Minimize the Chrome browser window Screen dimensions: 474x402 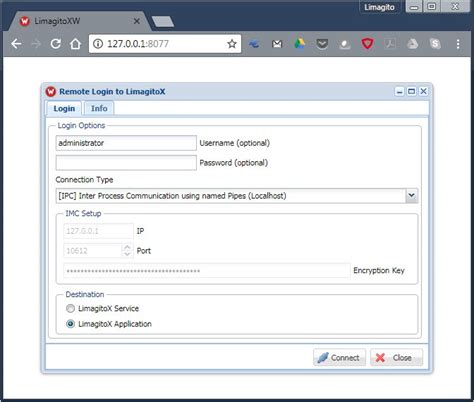pyautogui.click(x=414, y=7)
